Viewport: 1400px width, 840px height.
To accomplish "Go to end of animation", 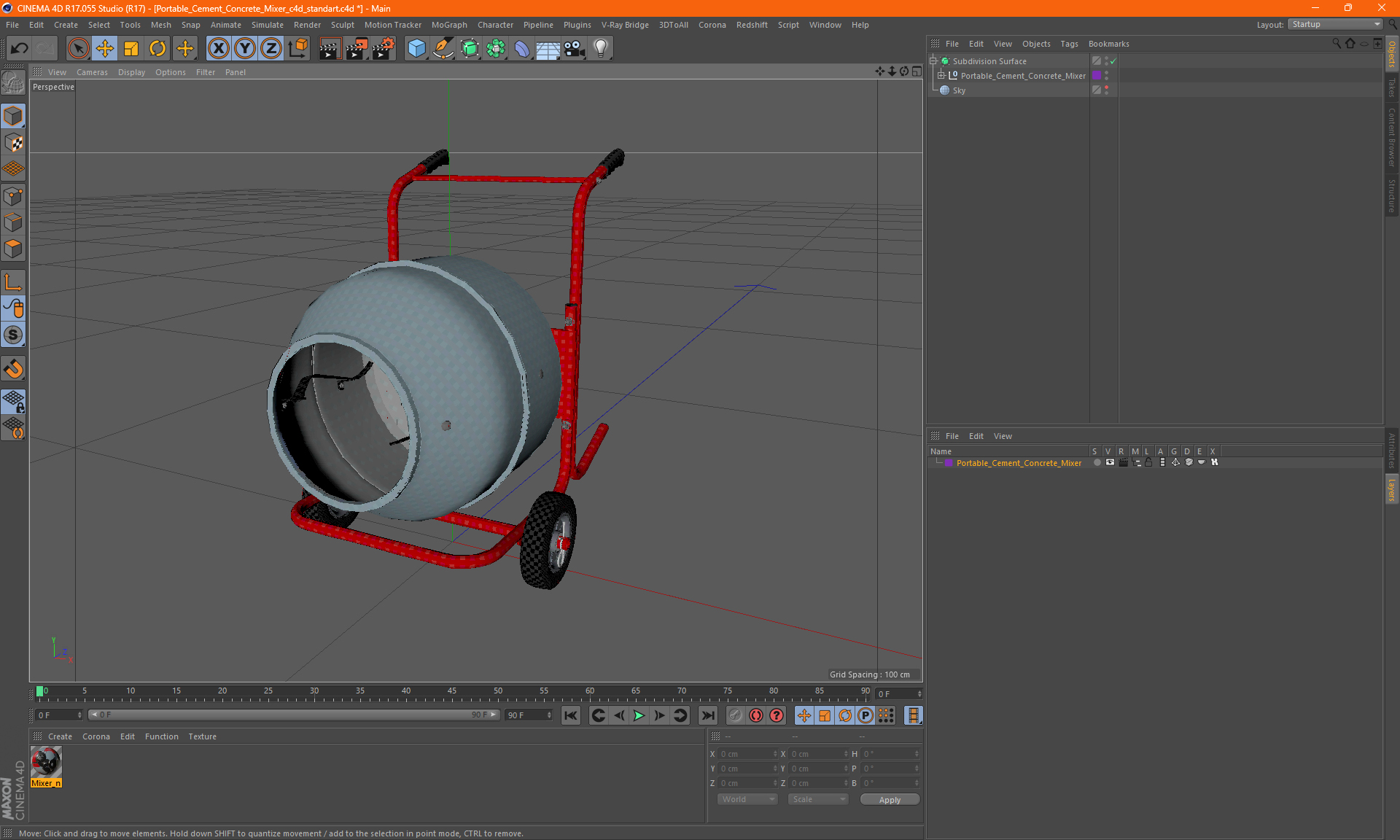I will click(x=707, y=715).
